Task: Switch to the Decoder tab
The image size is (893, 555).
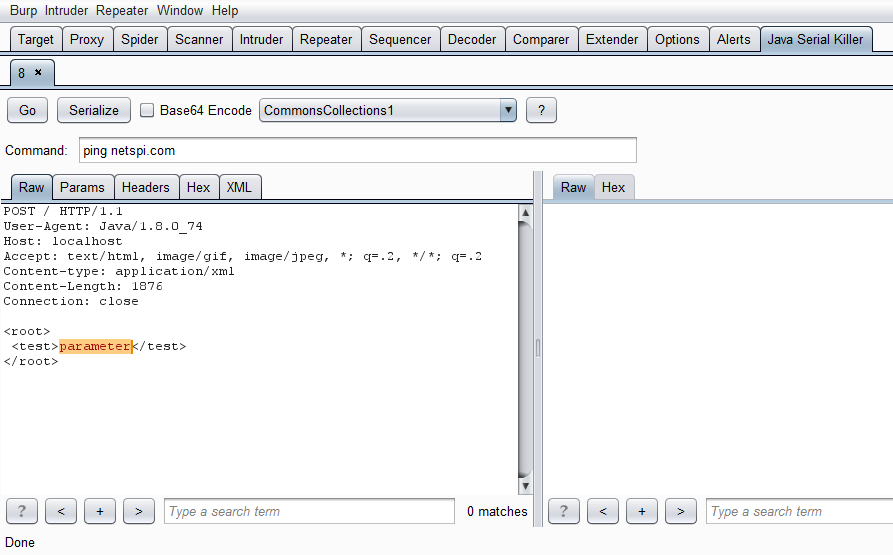Action: click(472, 39)
